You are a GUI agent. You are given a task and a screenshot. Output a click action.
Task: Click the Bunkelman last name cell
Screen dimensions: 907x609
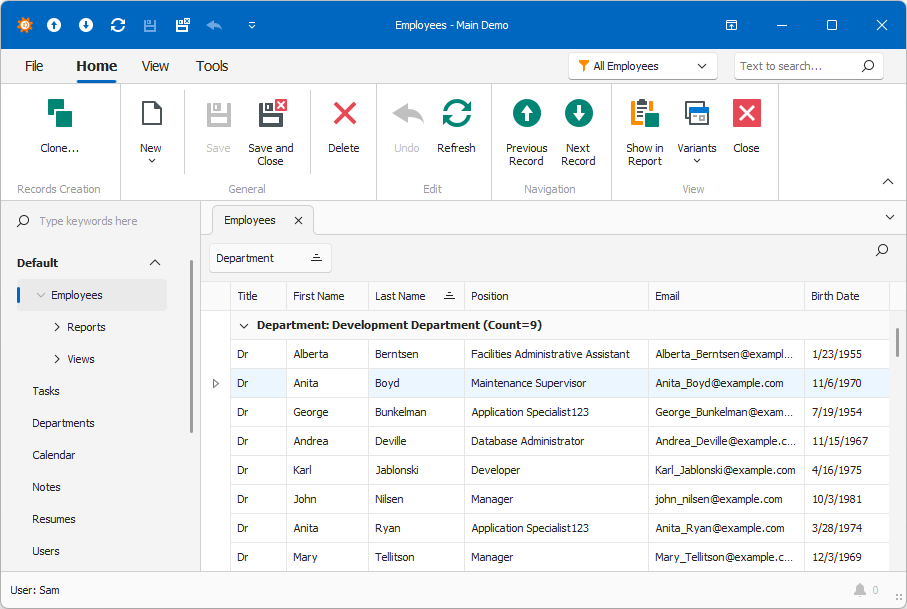click(416, 412)
